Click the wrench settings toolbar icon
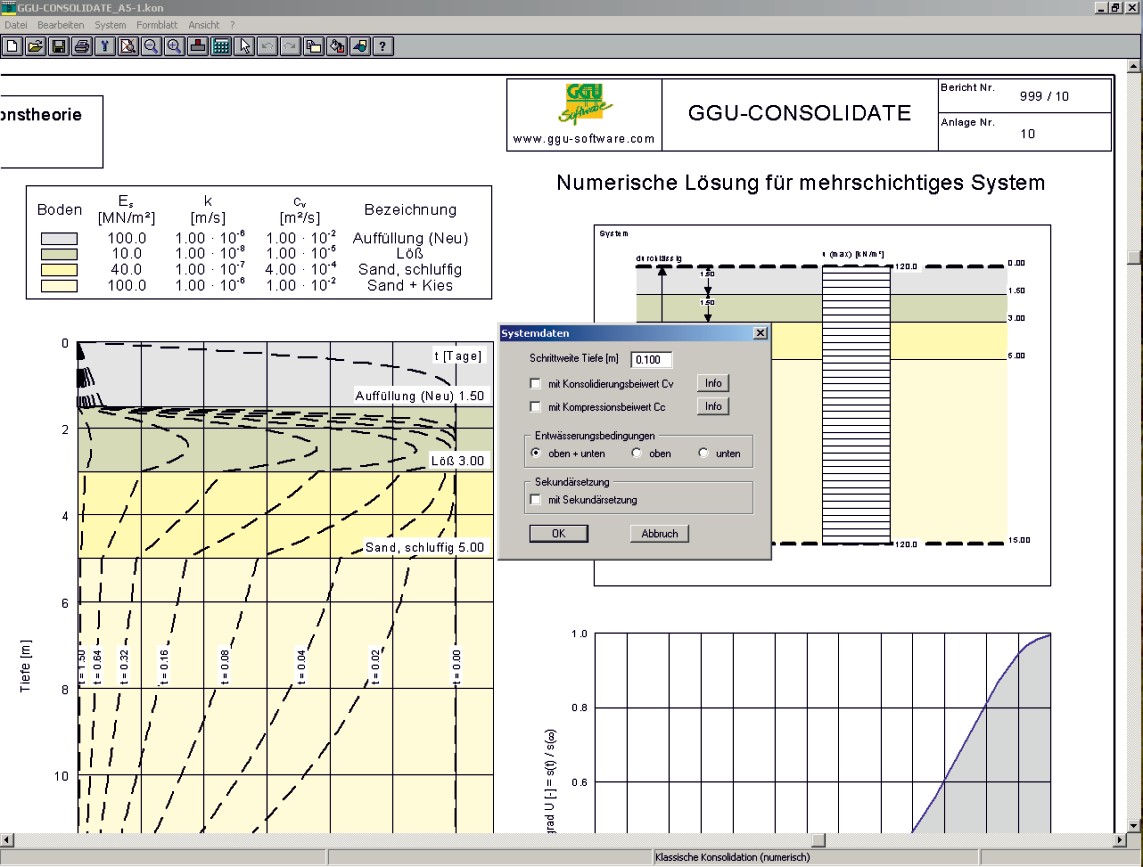Image resolution: width=1143 pixels, height=867 pixels. pos(105,47)
